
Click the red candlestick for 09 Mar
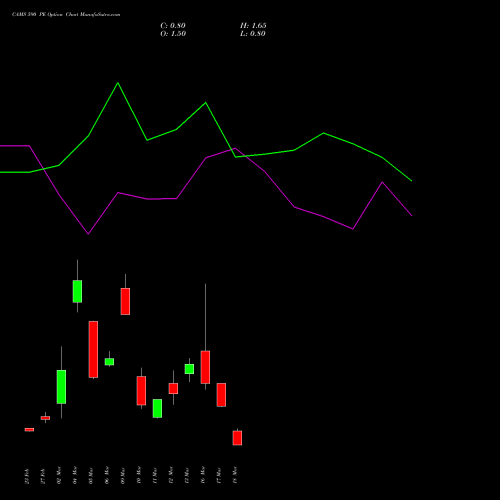click(x=125, y=301)
